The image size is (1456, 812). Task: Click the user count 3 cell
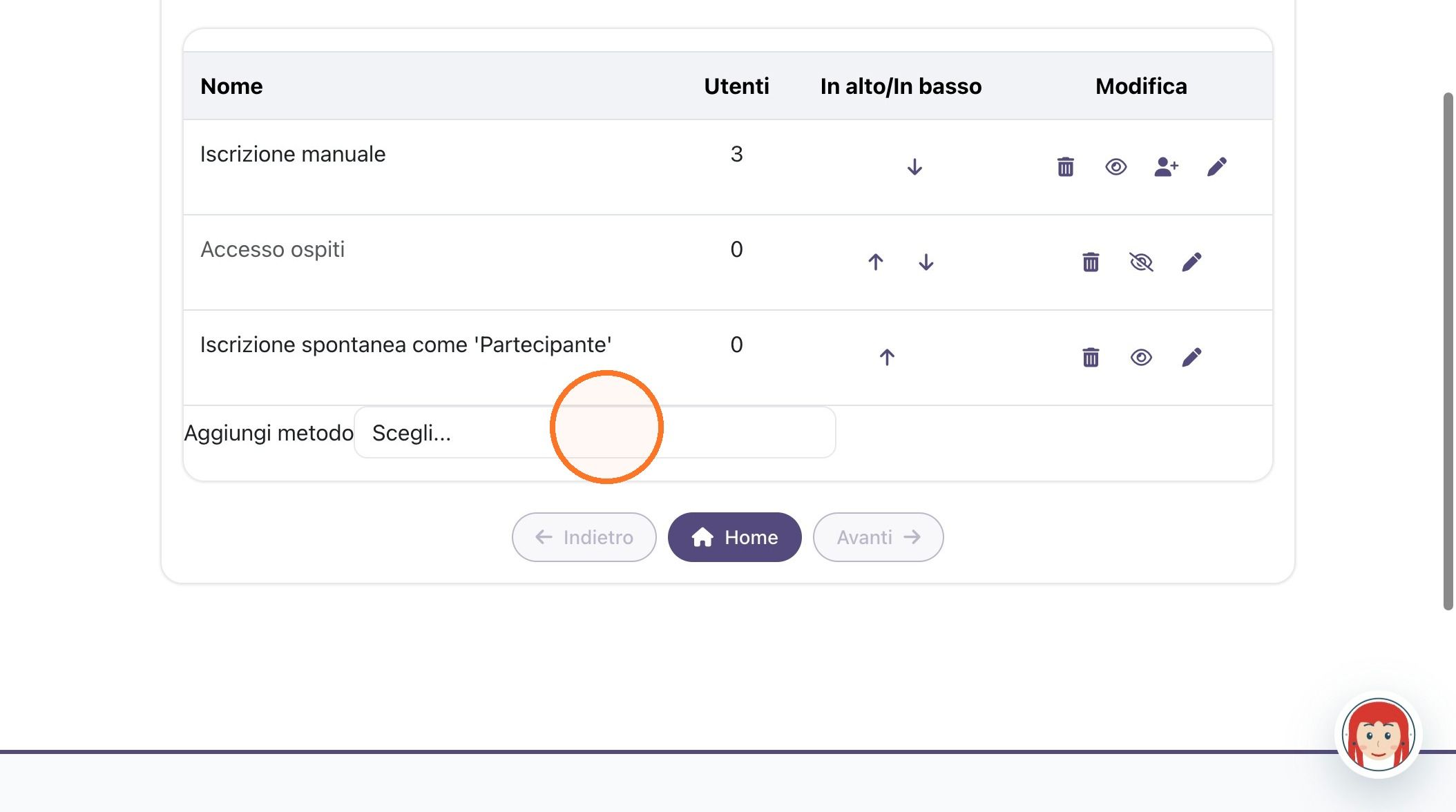pyautogui.click(x=736, y=154)
